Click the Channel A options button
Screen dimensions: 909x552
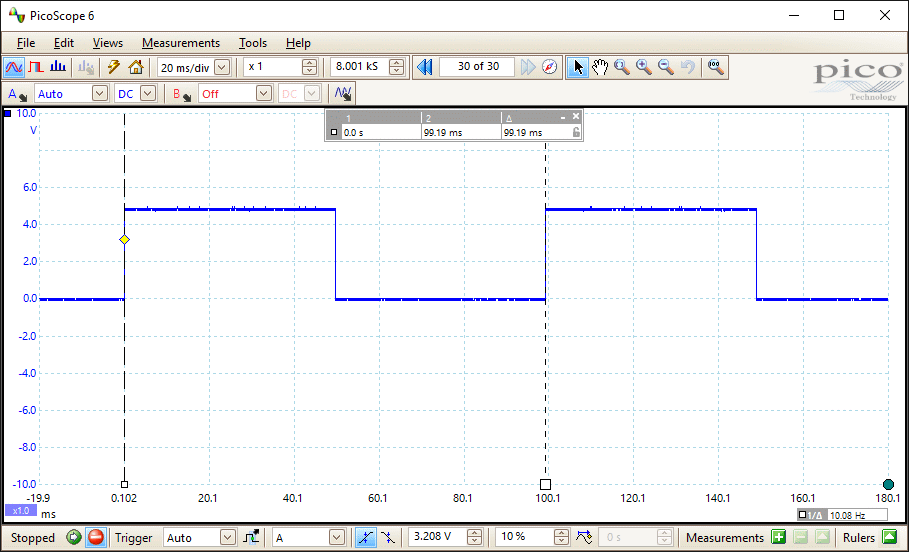pos(16,93)
